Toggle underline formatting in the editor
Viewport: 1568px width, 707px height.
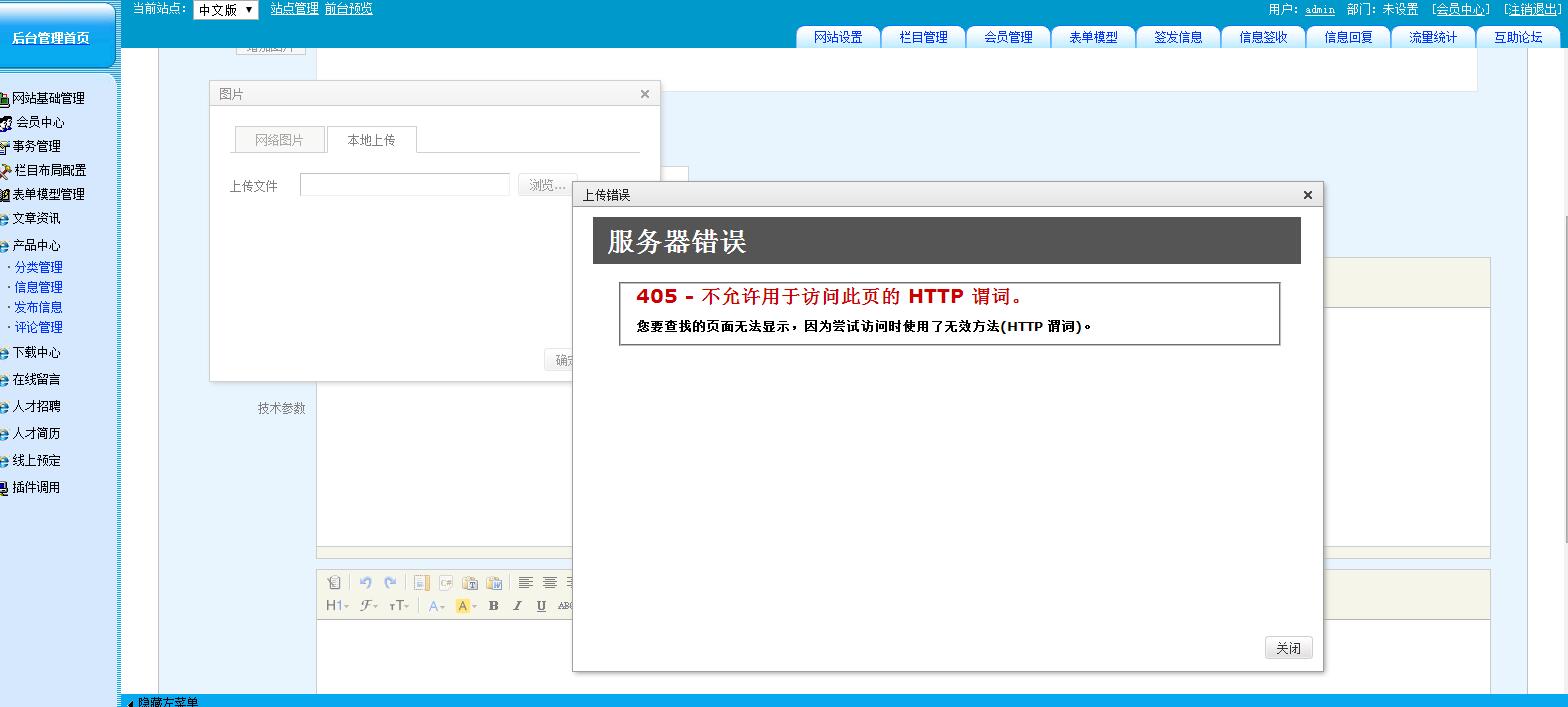coord(541,606)
